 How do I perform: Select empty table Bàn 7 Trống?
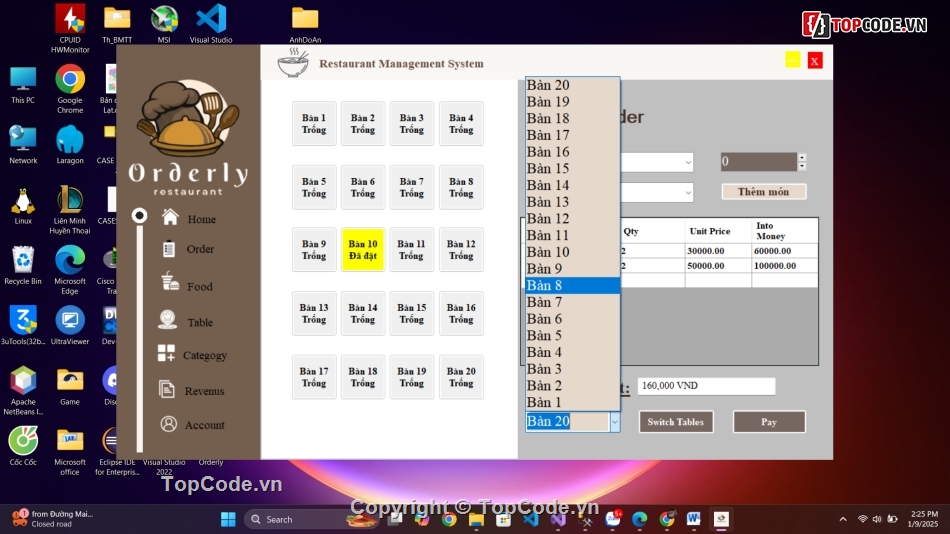click(411, 187)
